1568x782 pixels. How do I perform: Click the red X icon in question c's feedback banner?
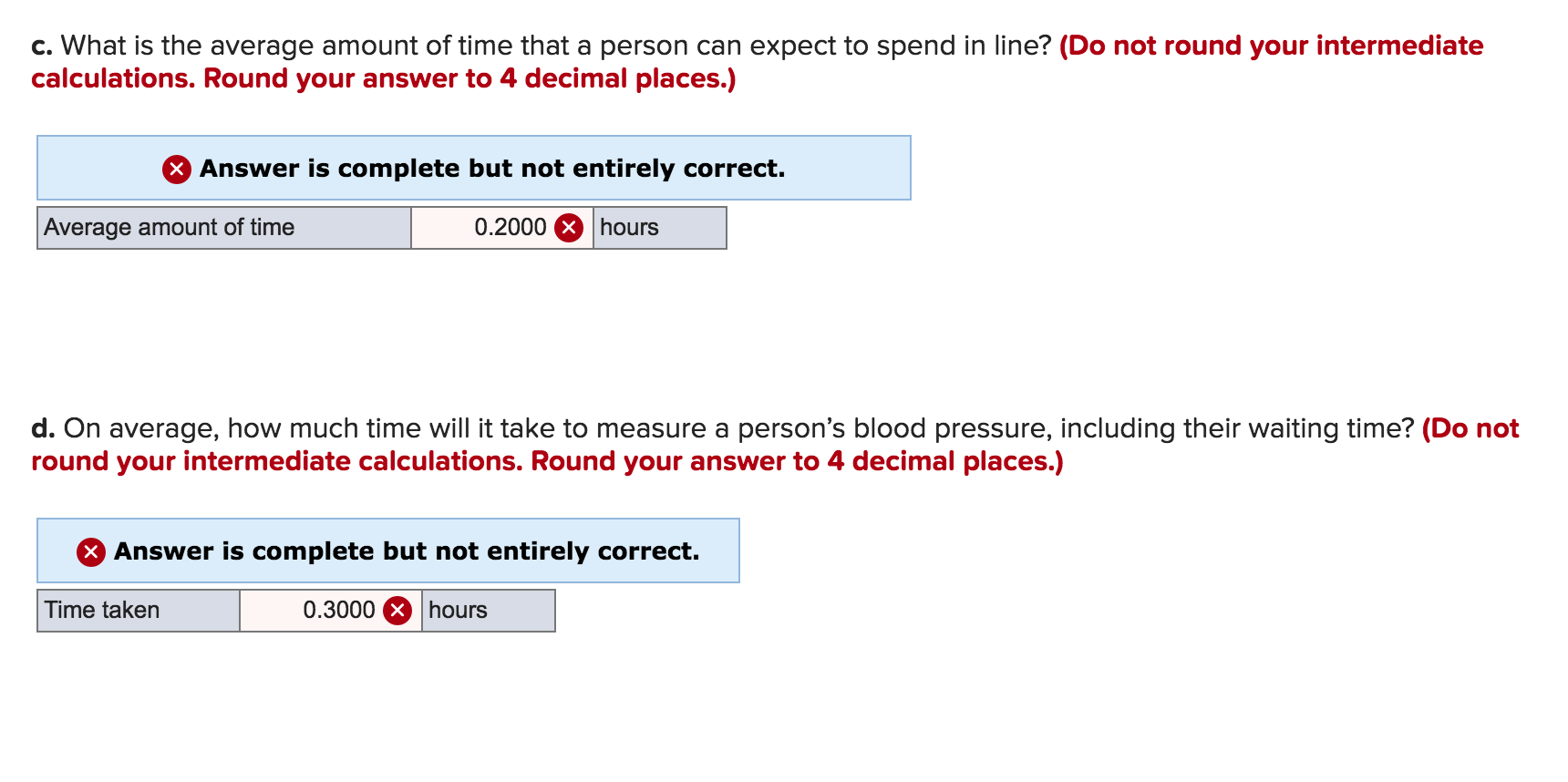(x=177, y=170)
